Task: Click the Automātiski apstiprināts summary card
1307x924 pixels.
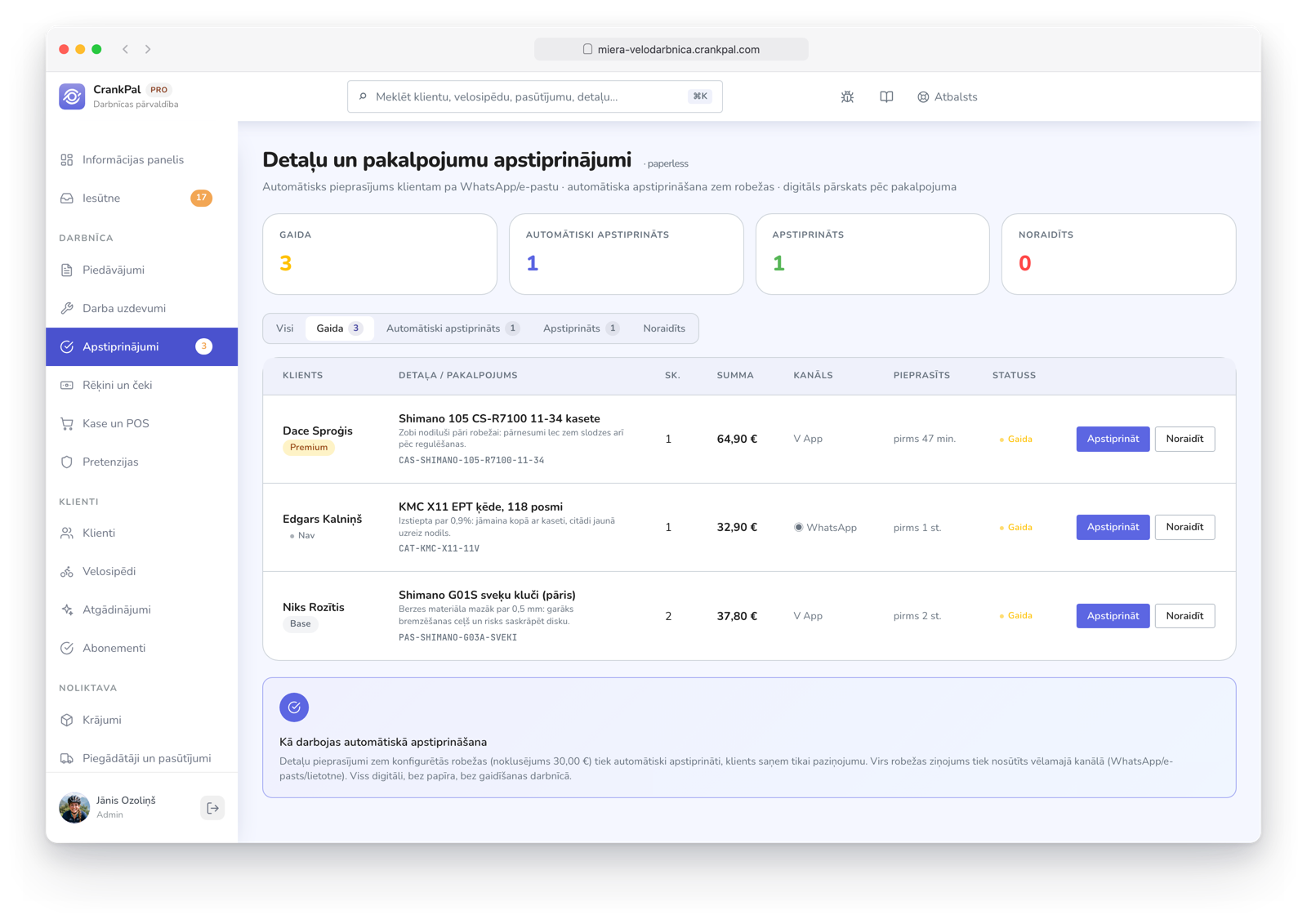Action: tap(627, 254)
